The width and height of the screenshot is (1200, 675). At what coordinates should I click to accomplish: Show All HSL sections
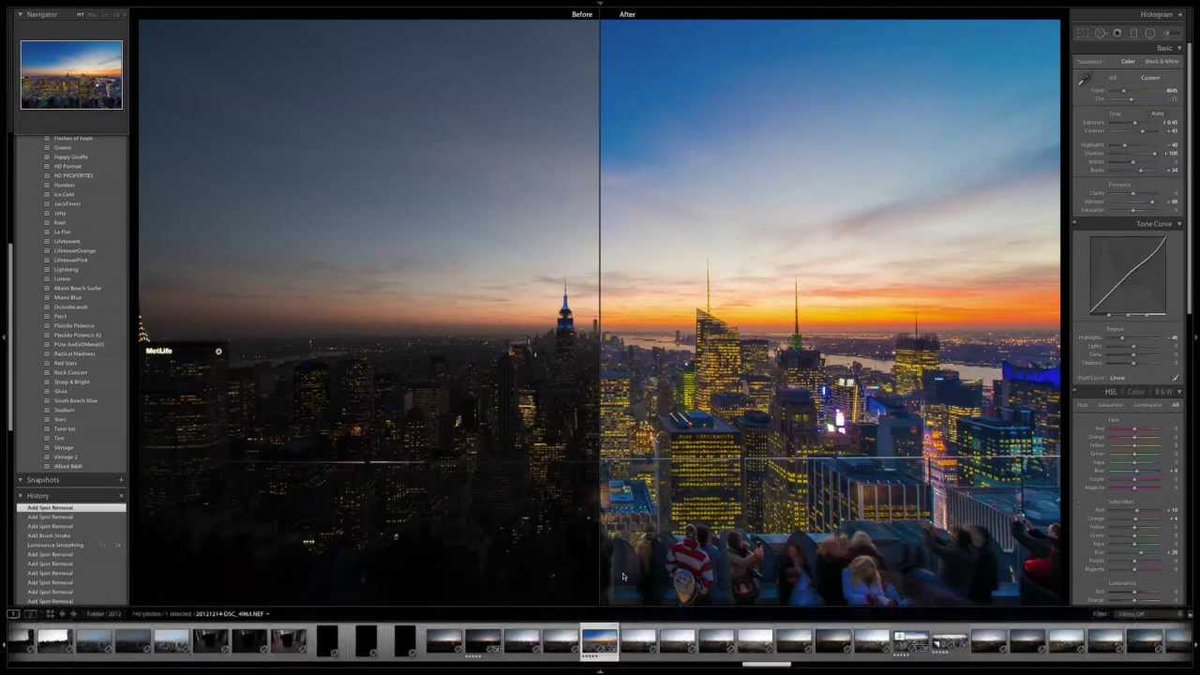1175,405
